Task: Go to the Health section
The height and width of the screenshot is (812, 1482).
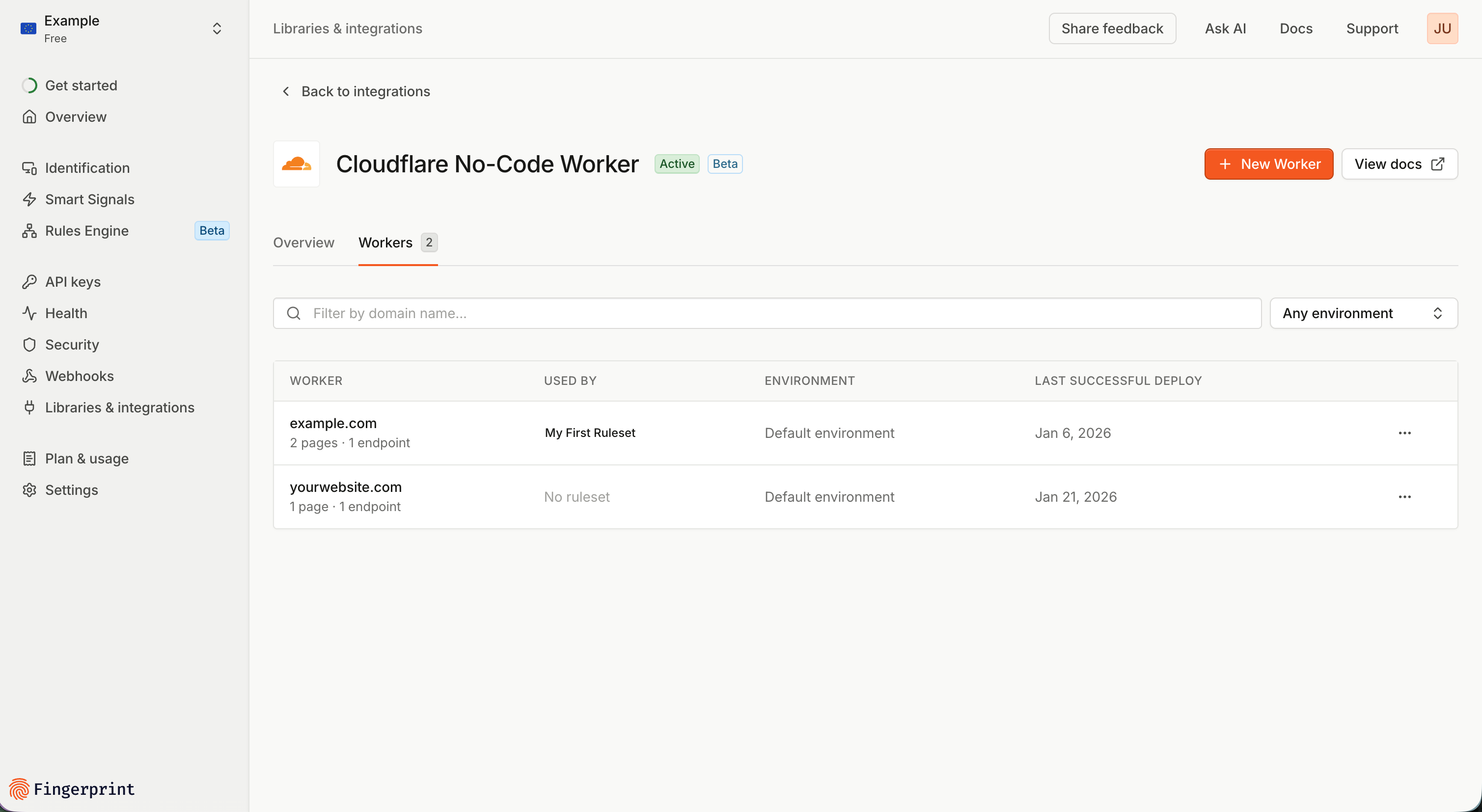Action: (x=66, y=313)
